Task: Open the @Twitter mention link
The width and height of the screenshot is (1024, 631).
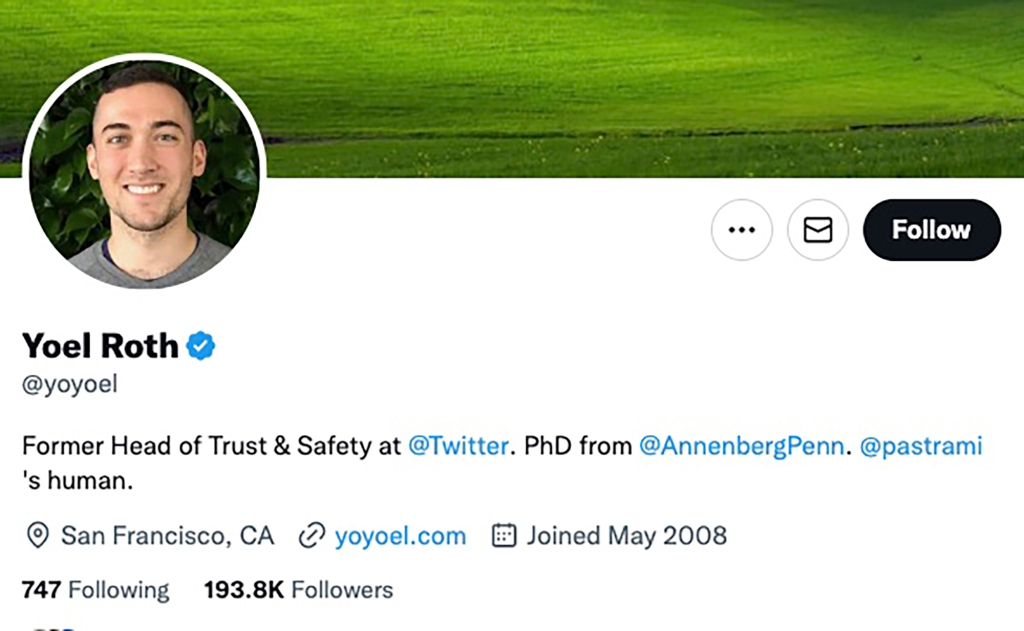Action: click(x=458, y=446)
